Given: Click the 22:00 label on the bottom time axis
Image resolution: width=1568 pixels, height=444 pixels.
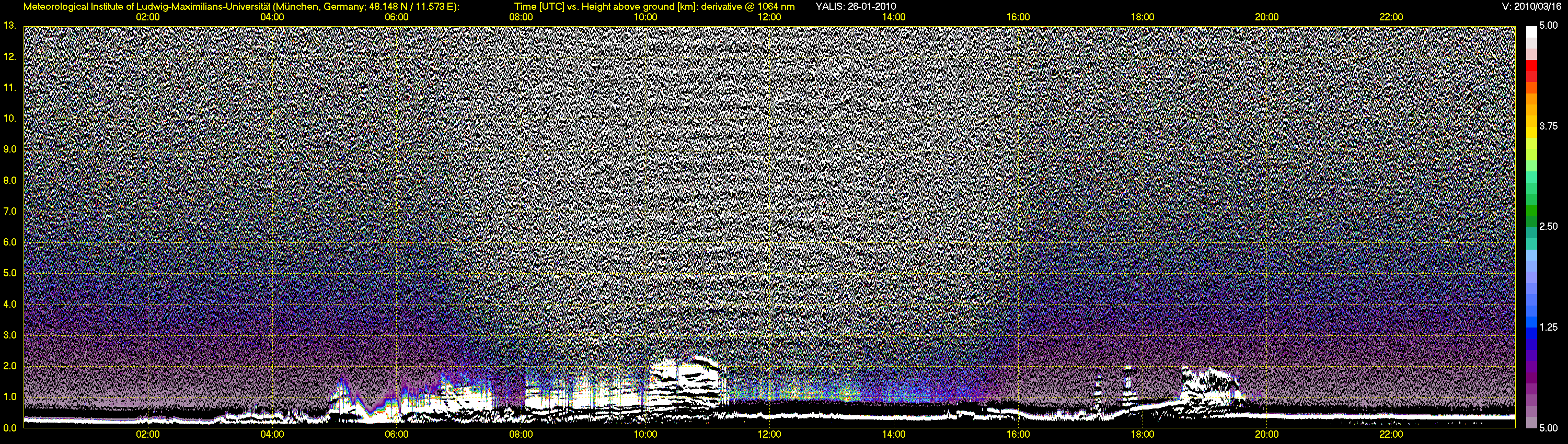Looking at the screenshot, I should pyautogui.click(x=1391, y=434).
